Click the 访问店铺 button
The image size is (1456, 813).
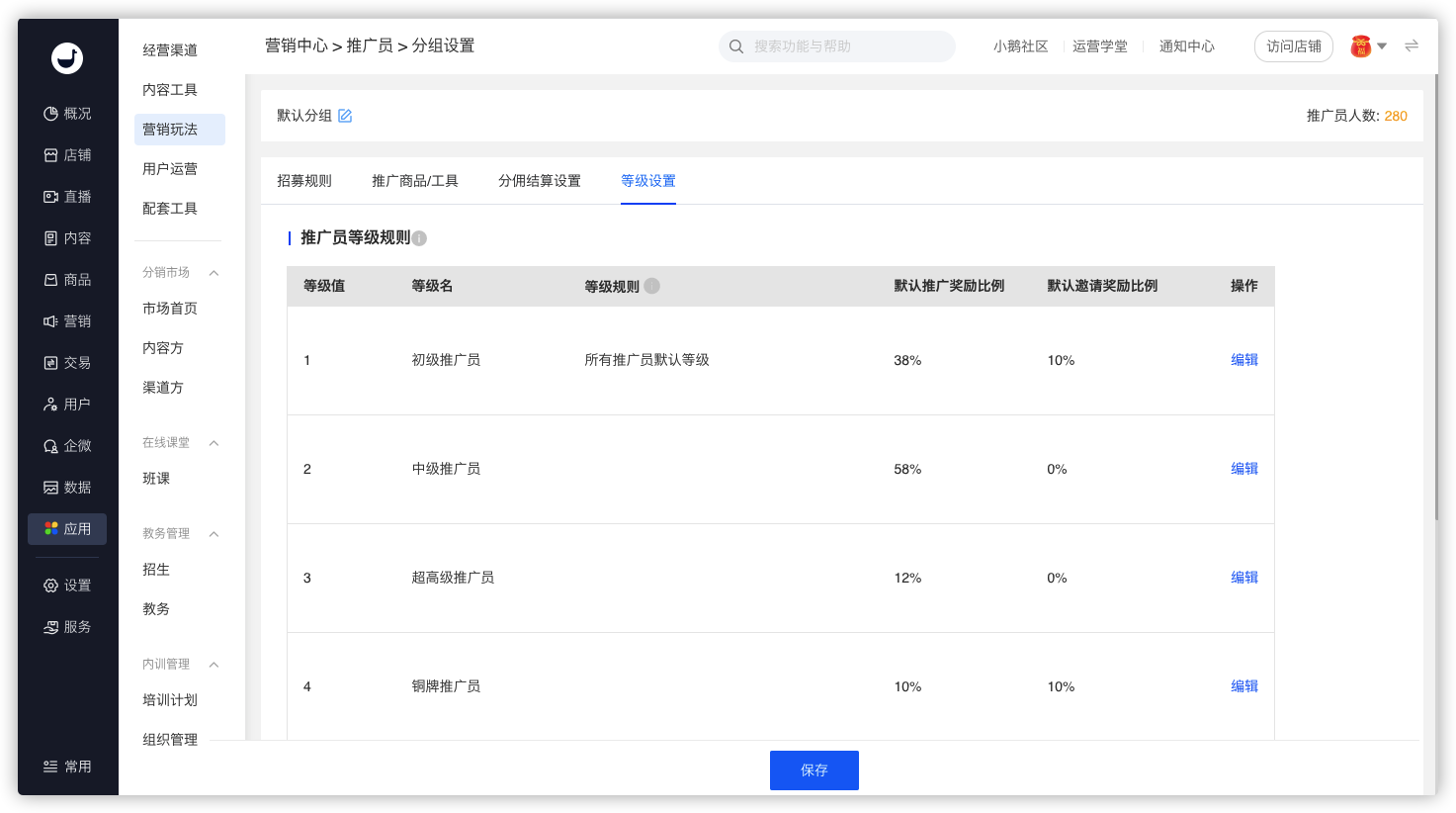(1294, 46)
